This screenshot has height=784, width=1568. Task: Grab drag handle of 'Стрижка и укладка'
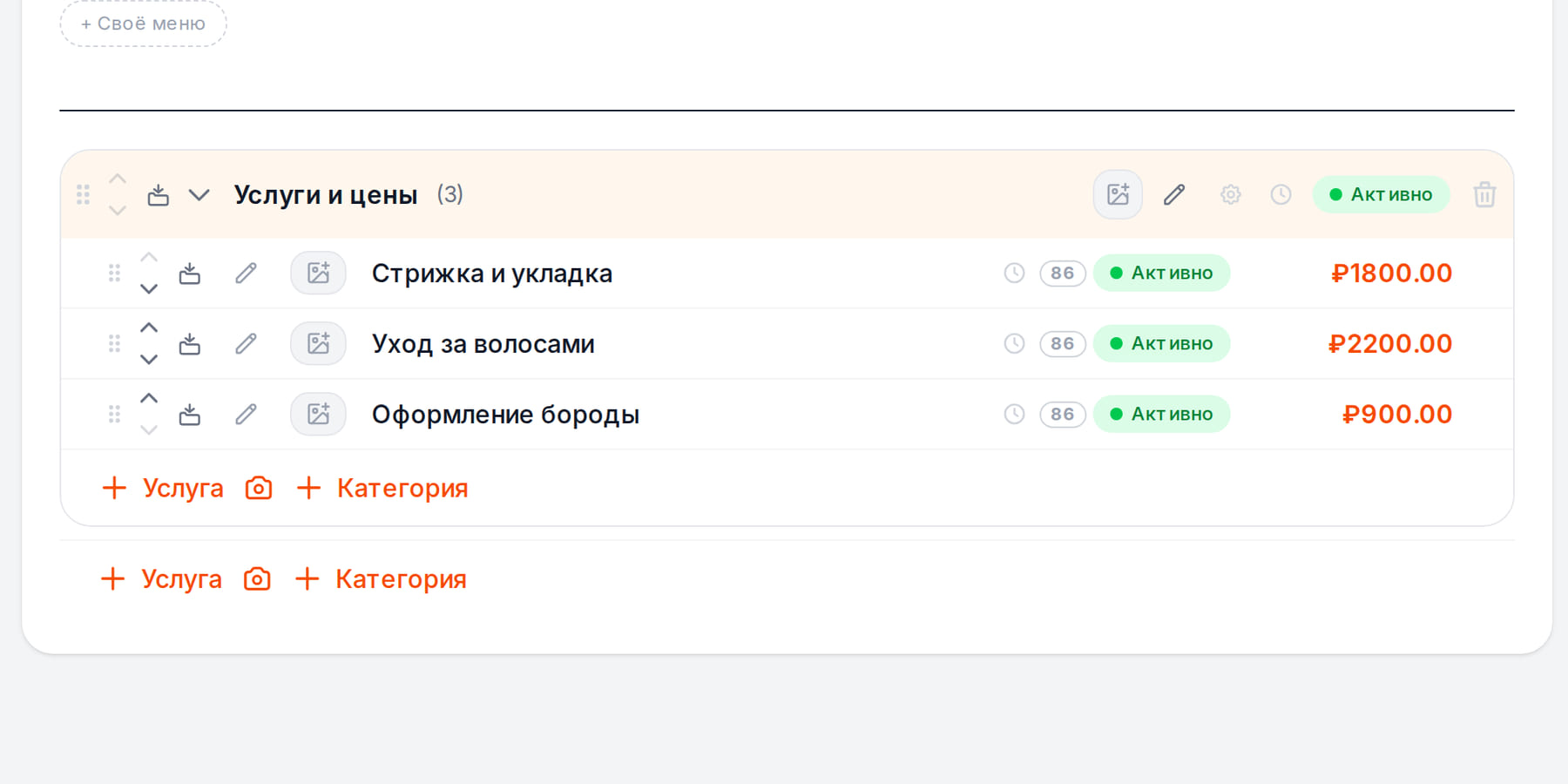114,273
